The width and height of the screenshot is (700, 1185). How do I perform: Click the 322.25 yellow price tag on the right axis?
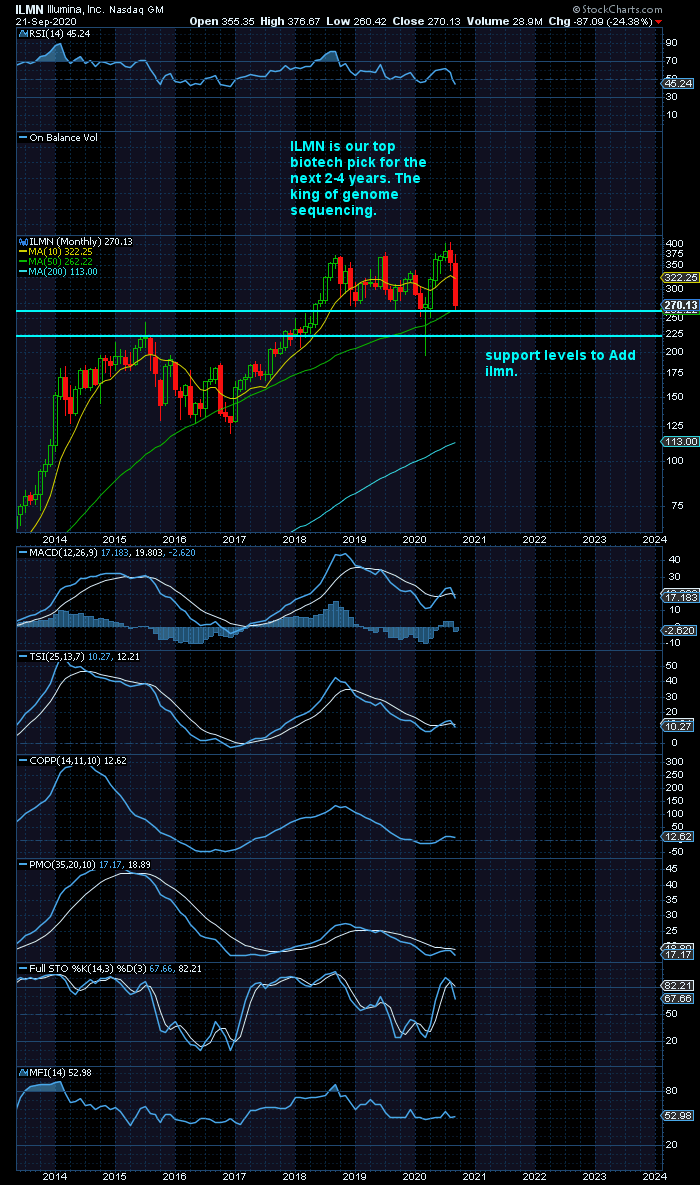click(x=680, y=277)
